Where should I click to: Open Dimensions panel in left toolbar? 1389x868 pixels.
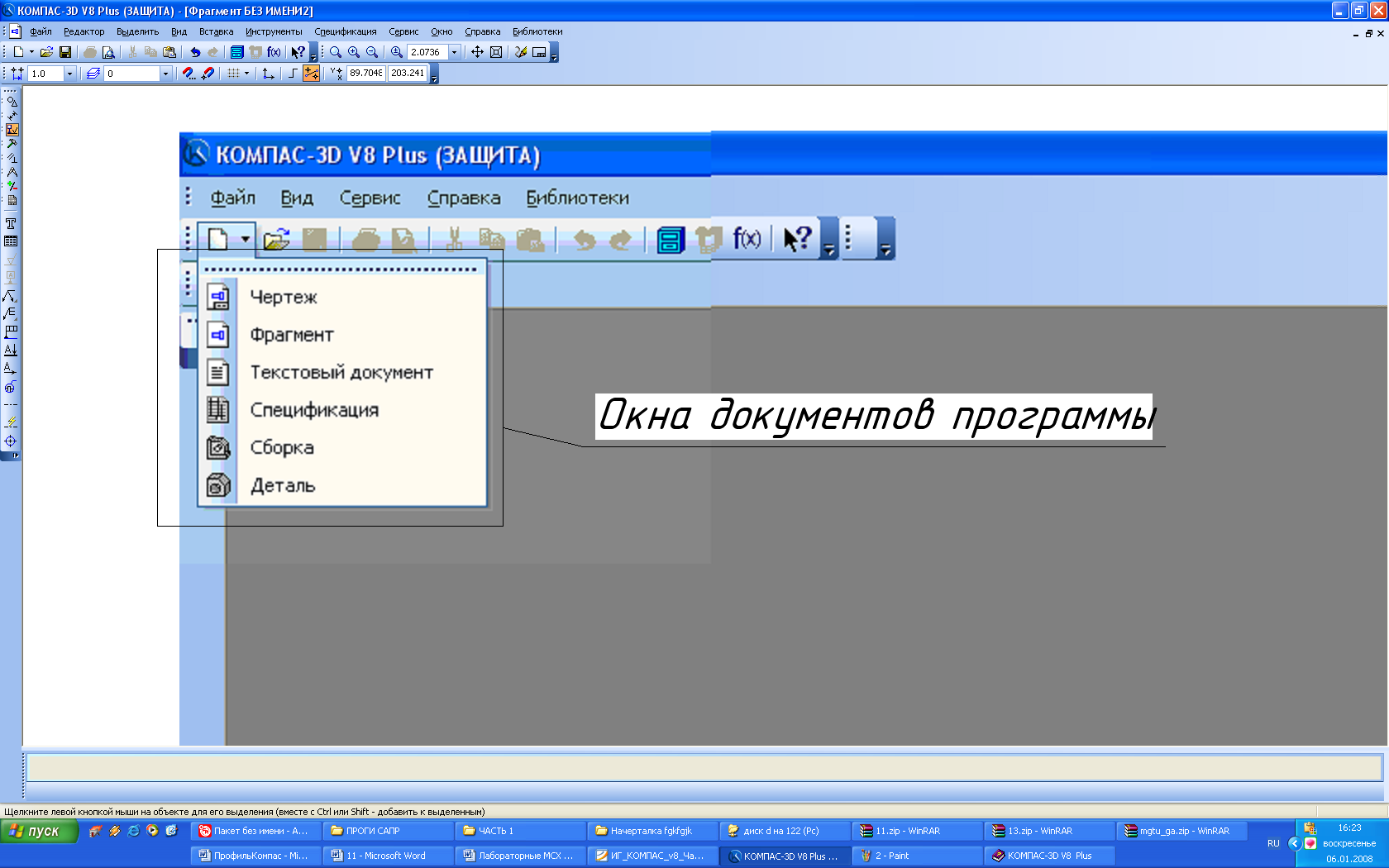pos(12,116)
